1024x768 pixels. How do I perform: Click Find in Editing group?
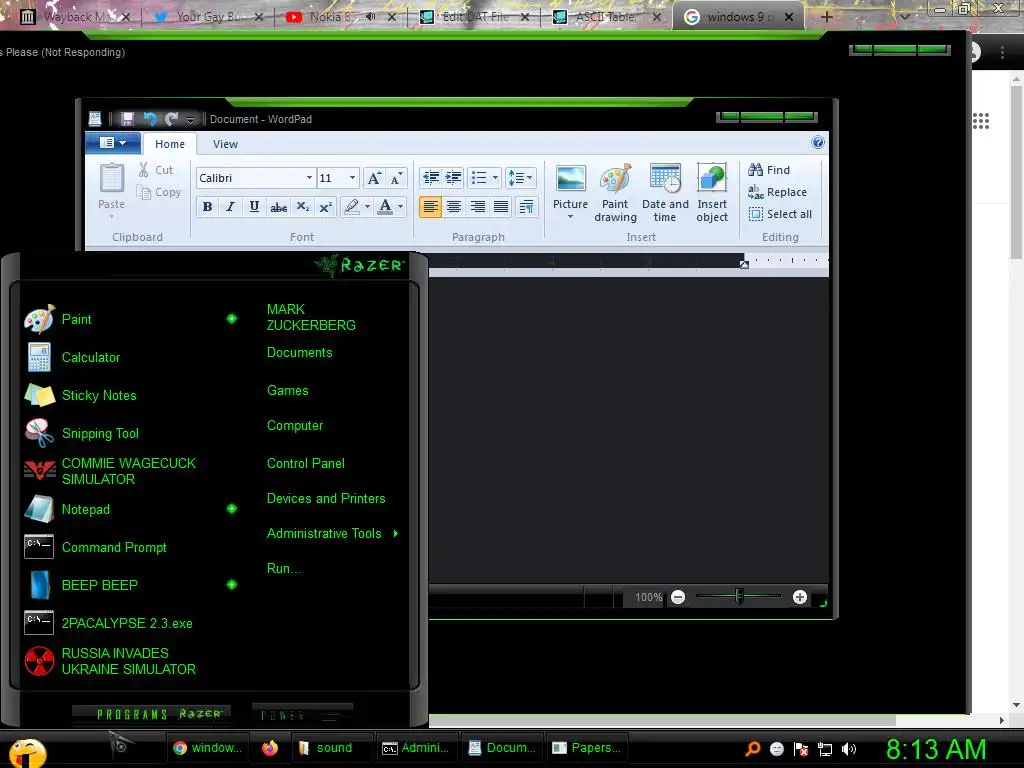(x=769, y=170)
